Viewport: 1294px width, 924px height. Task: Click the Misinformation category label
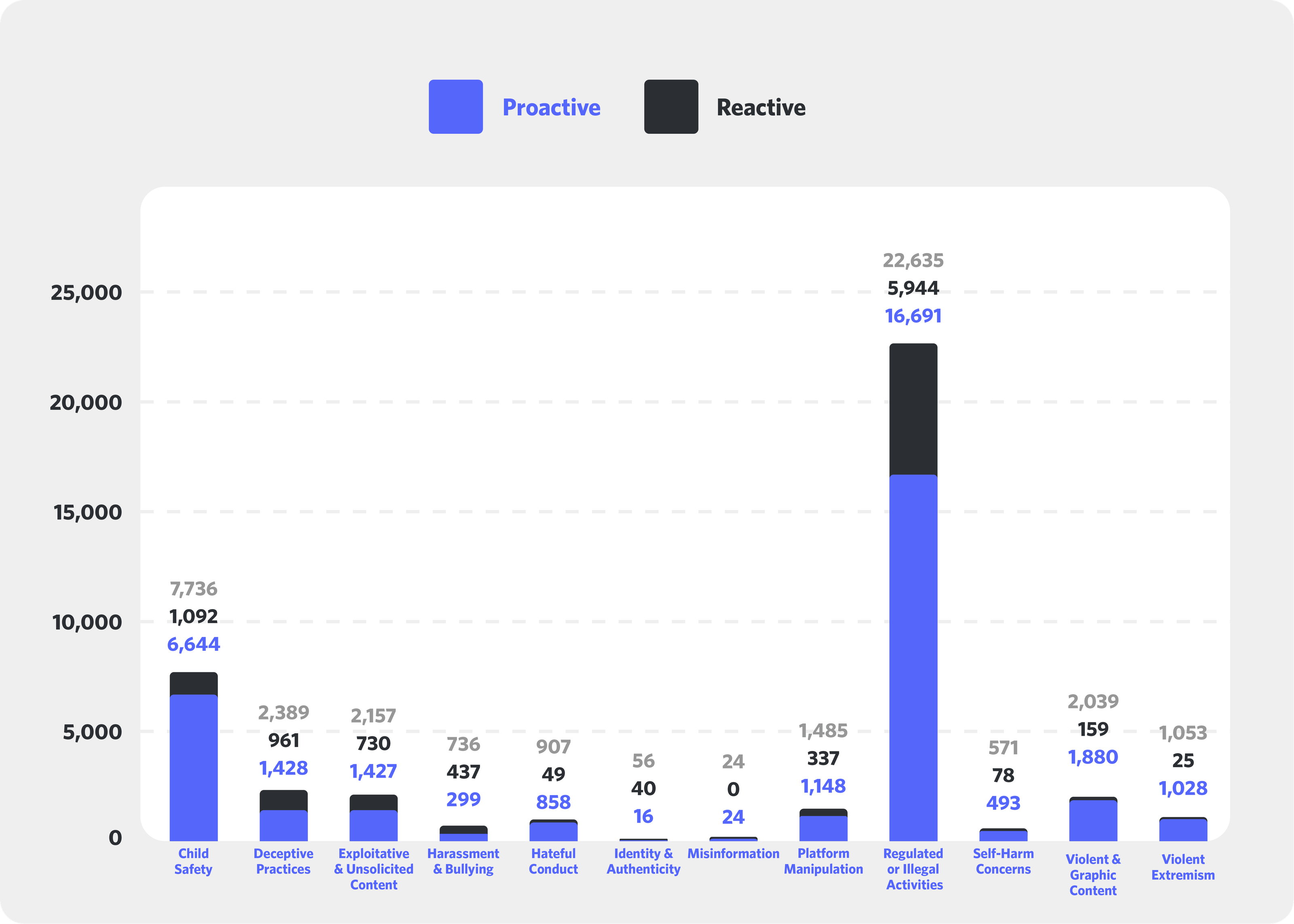click(734, 853)
